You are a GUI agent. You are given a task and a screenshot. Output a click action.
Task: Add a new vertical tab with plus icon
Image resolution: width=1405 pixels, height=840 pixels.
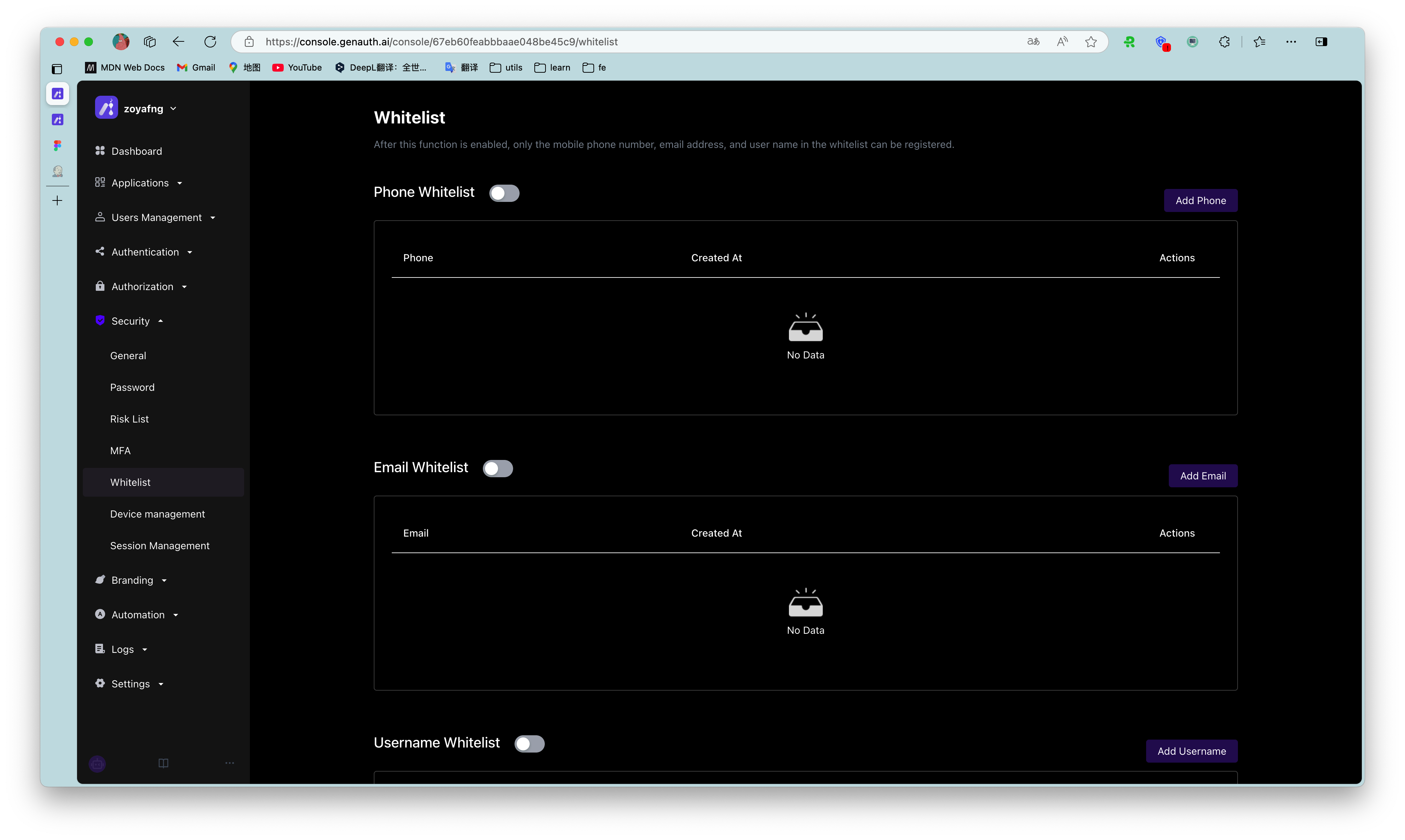click(57, 200)
